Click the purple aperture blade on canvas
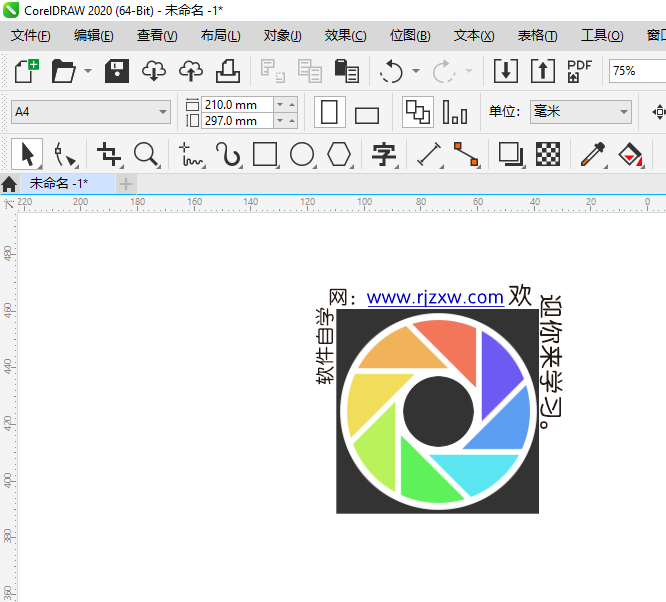Viewport: 666px width, 602px height. coord(498,372)
